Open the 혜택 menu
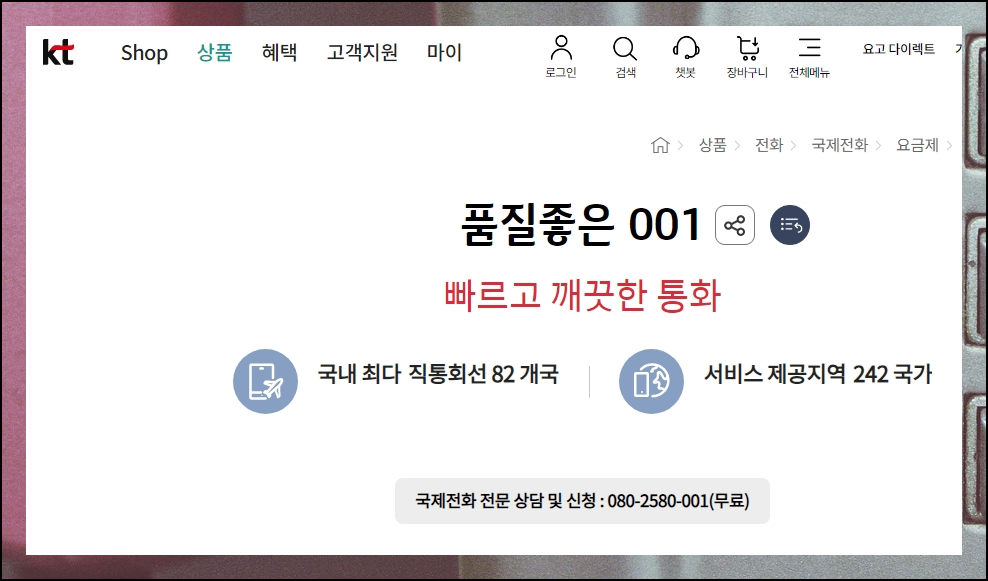The height and width of the screenshot is (581, 988). 279,52
